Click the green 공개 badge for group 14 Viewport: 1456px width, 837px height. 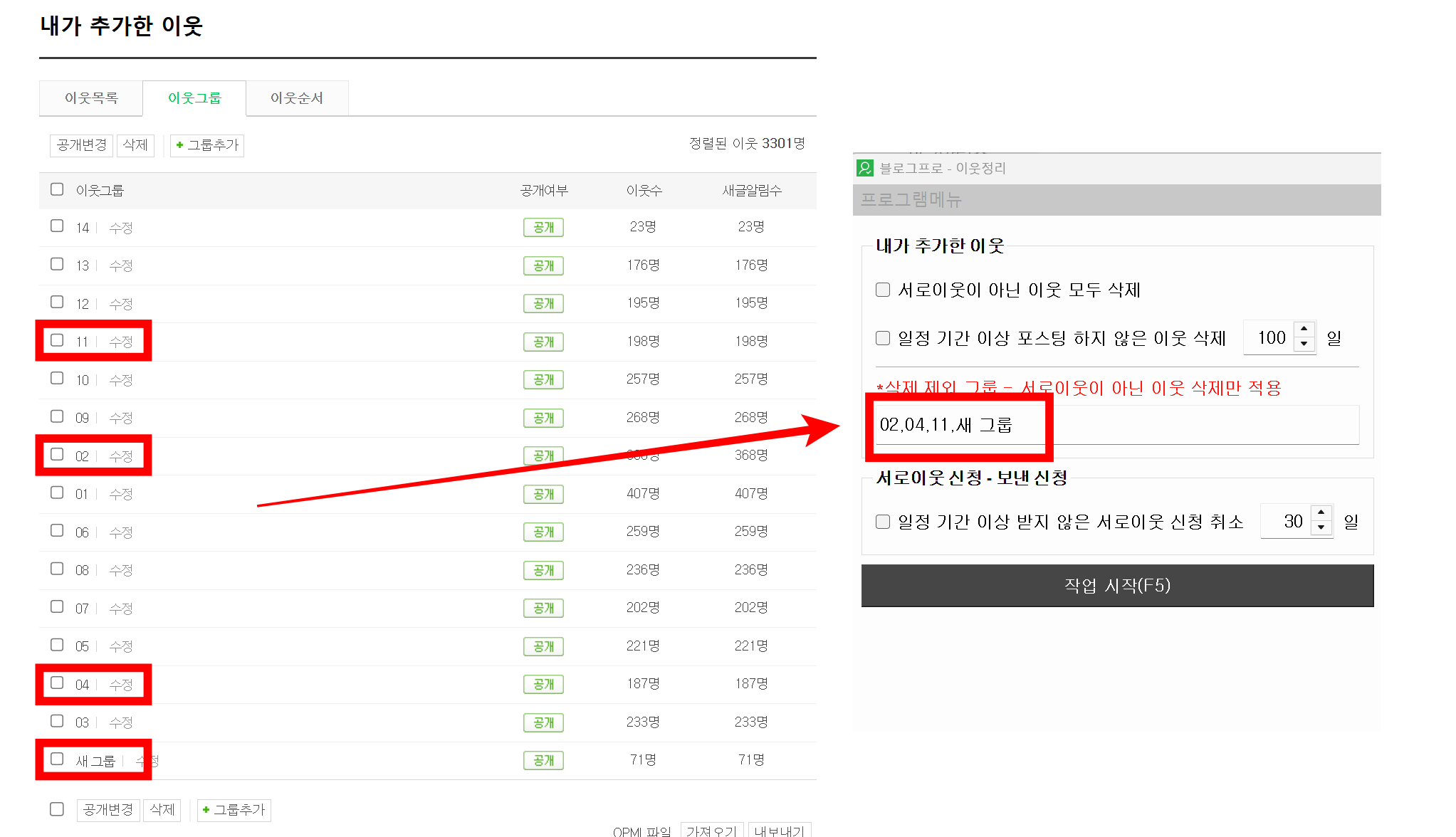tap(543, 227)
